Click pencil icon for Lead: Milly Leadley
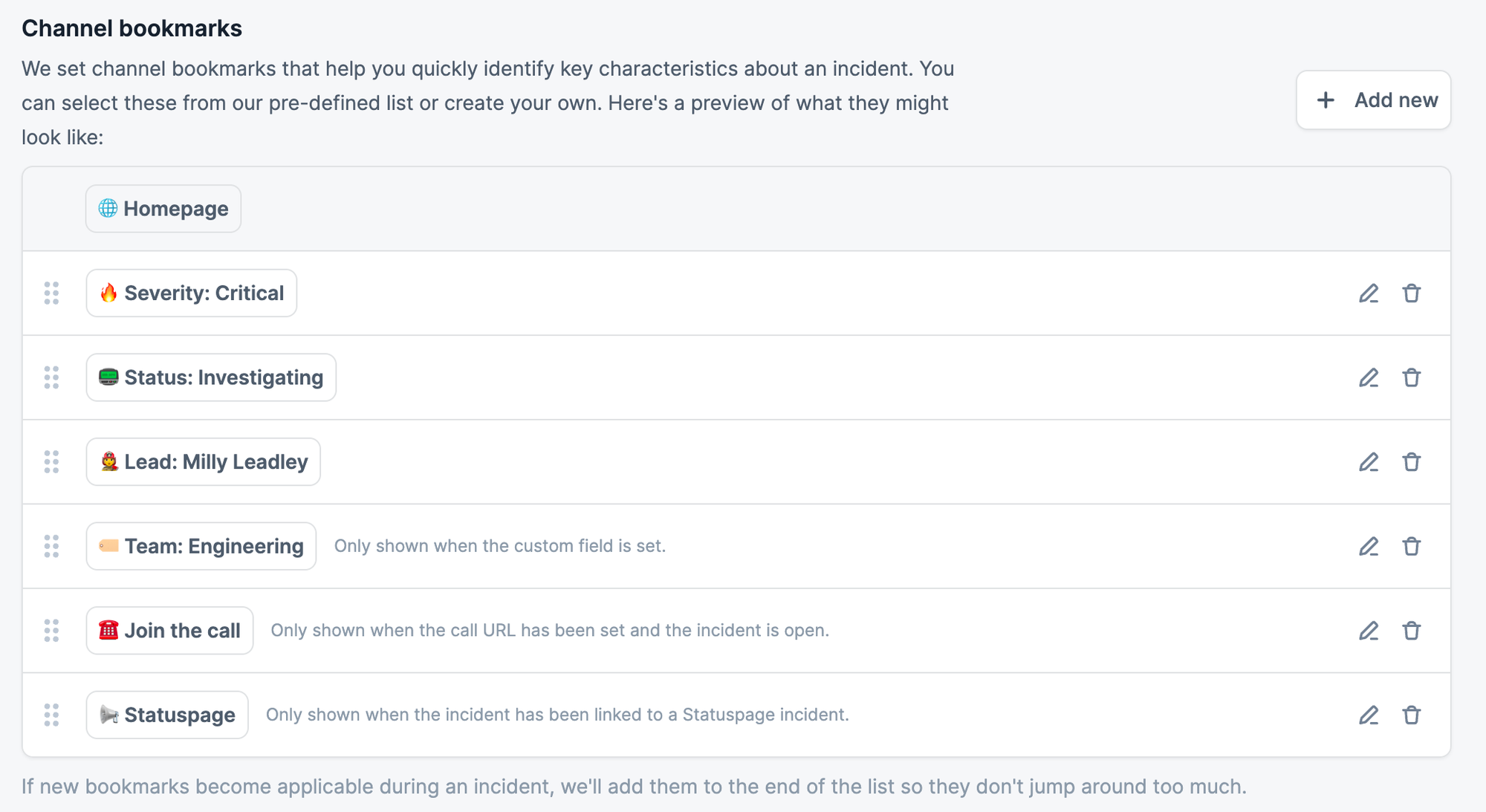The width and height of the screenshot is (1486, 812). coord(1369,462)
